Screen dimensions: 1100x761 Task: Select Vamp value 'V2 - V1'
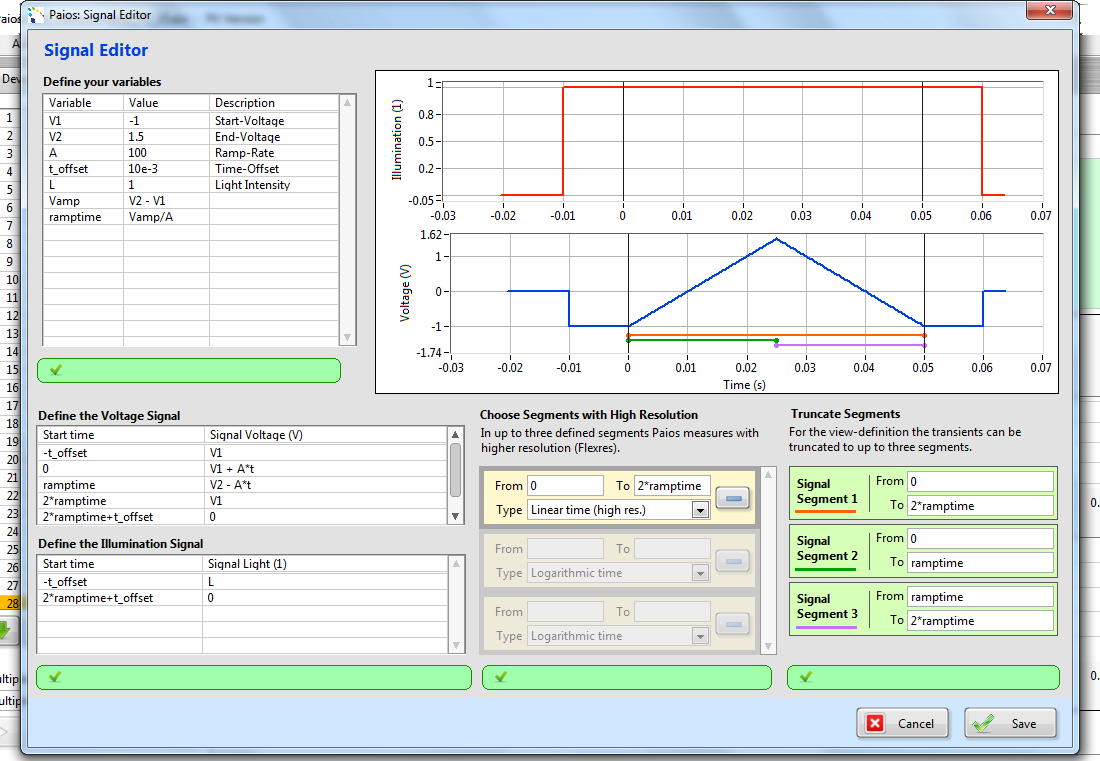[166, 201]
